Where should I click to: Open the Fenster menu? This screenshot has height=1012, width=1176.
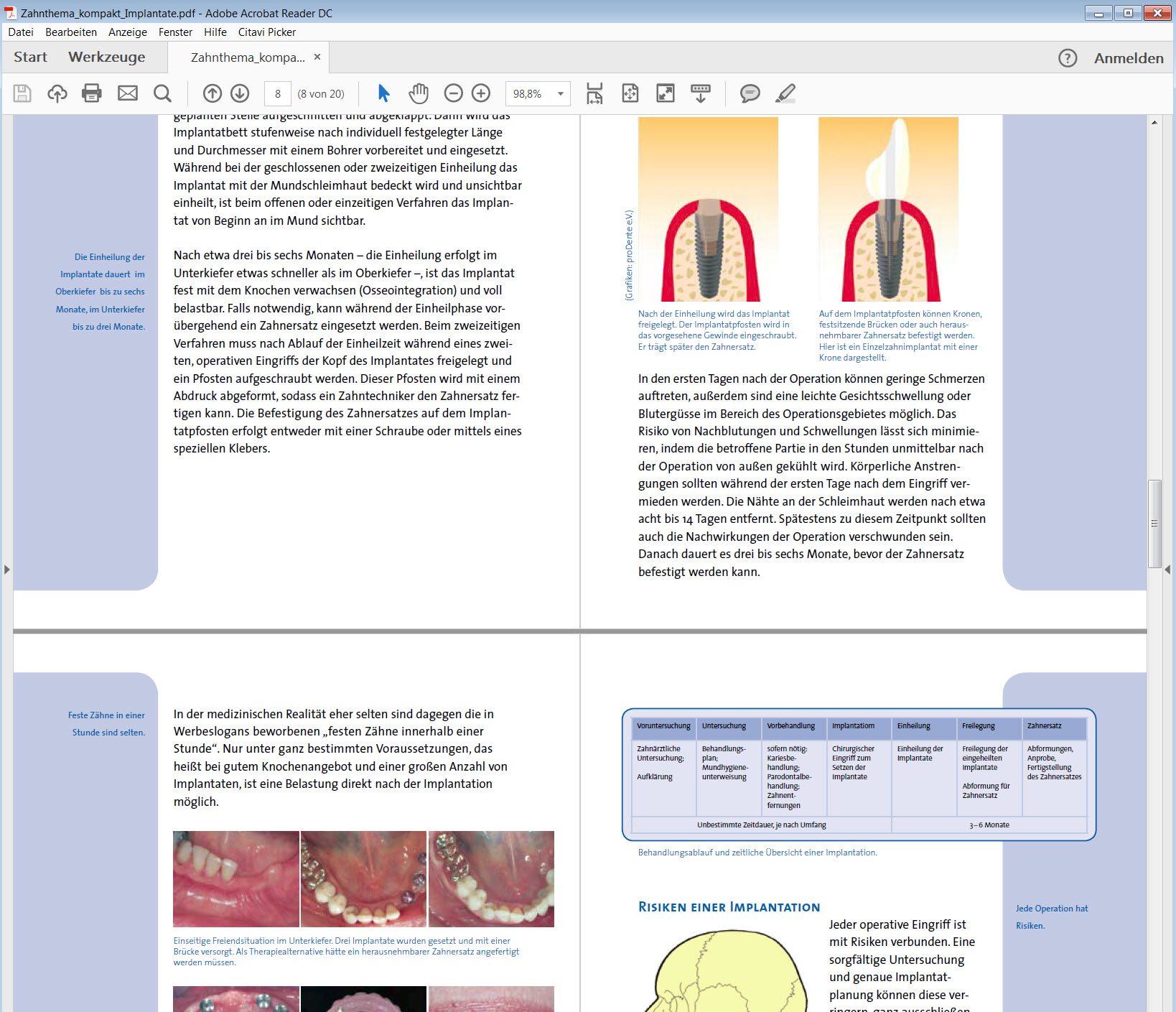(x=176, y=32)
